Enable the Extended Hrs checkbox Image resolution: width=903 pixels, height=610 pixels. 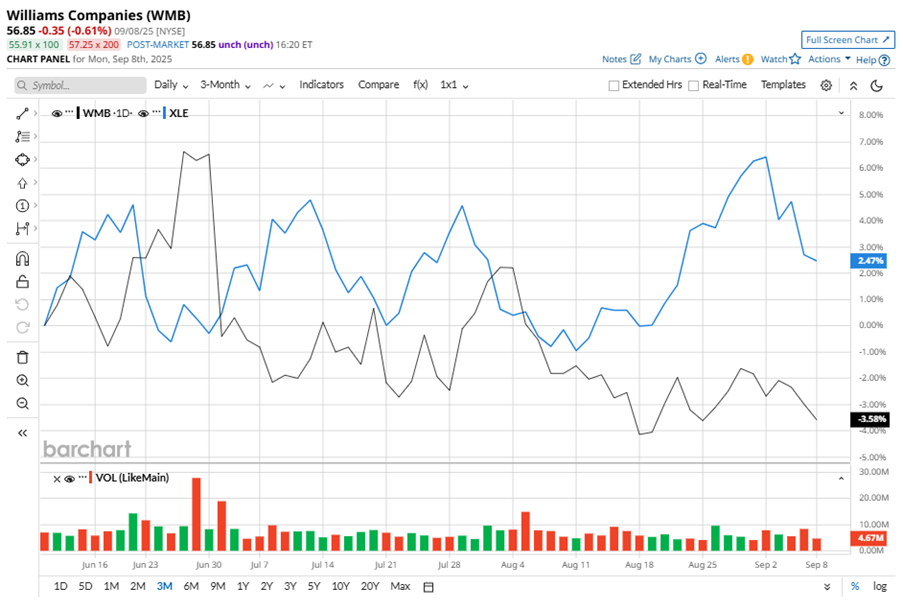614,85
